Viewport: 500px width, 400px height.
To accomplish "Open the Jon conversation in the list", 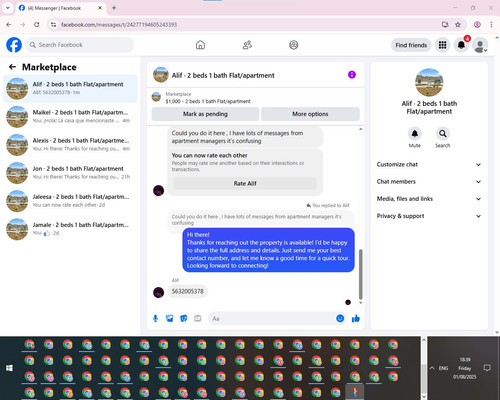I will [x=70, y=173].
